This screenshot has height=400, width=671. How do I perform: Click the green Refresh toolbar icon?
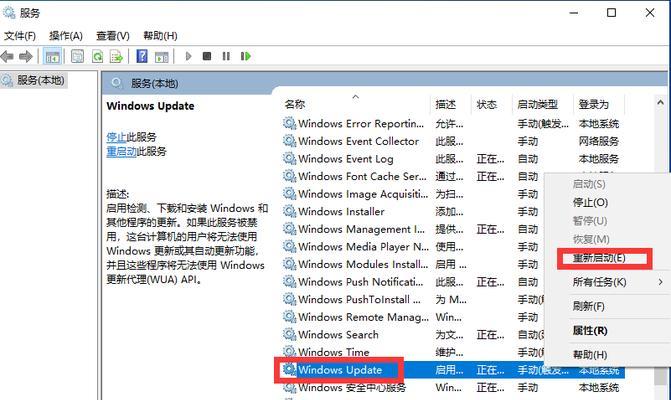click(x=98, y=56)
